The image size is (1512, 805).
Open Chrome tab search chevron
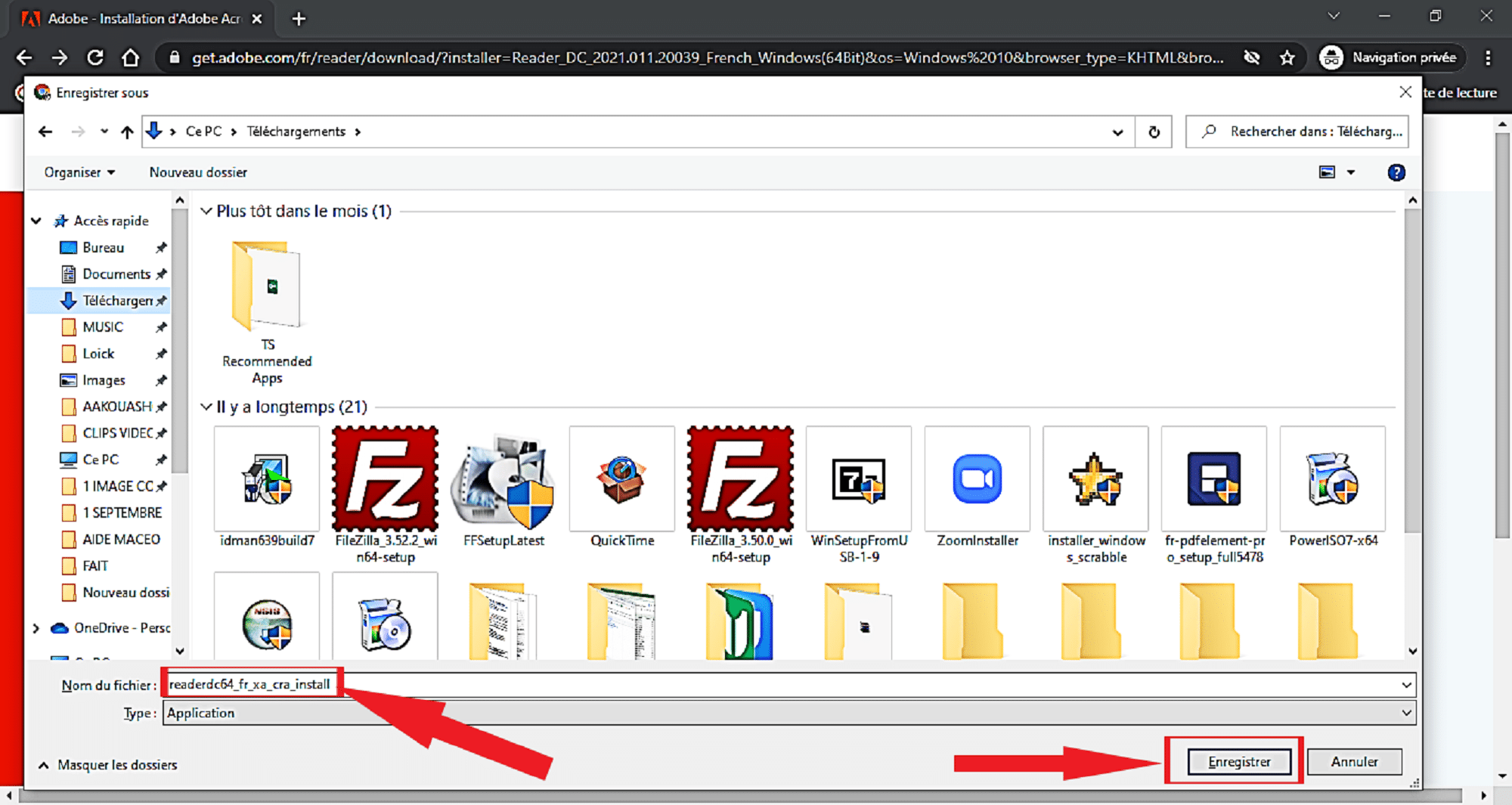tap(1334, 16)
